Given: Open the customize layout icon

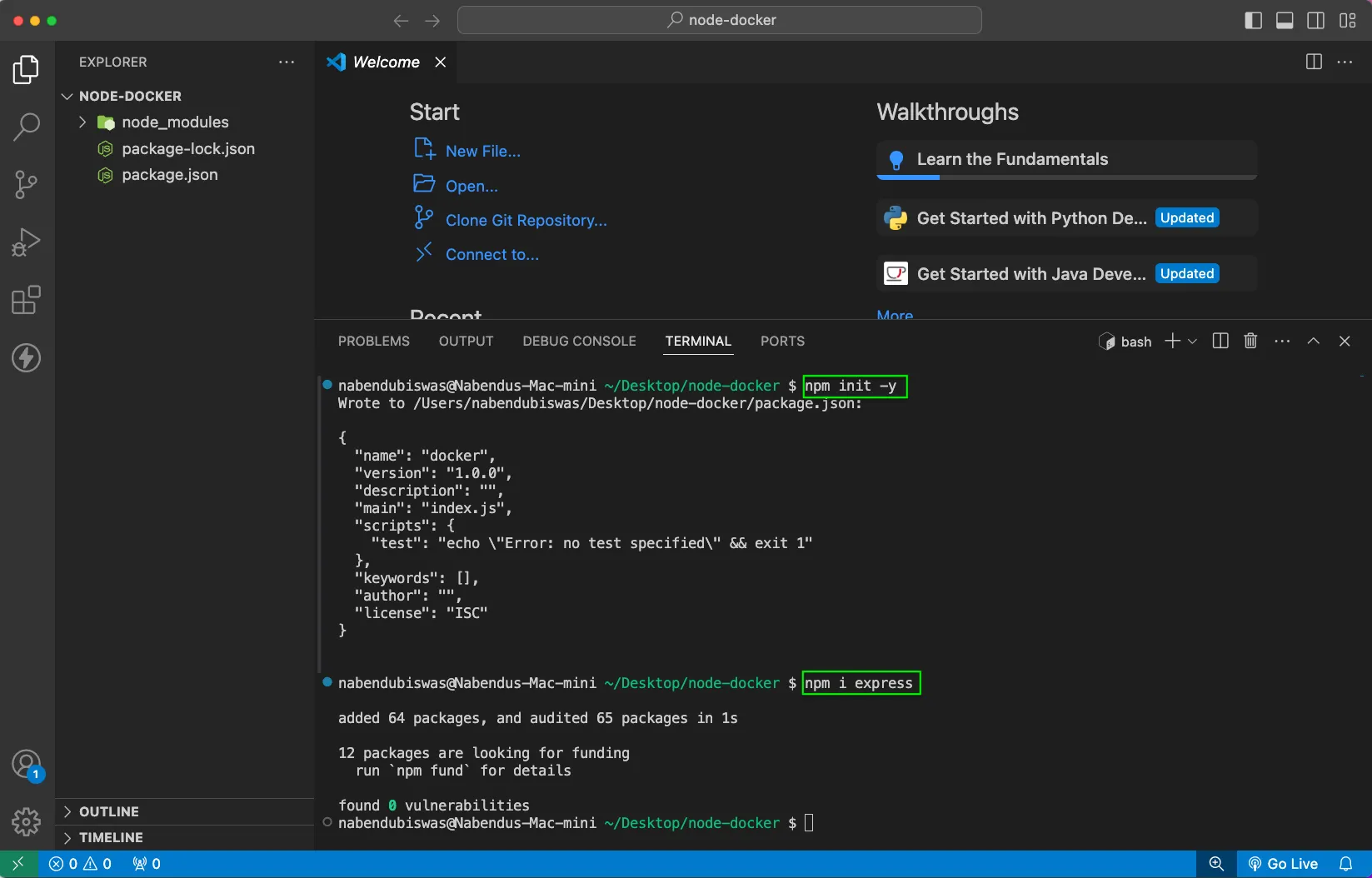Looking at the screenshot, I should pyautogui.click(x=1348, y=20).
